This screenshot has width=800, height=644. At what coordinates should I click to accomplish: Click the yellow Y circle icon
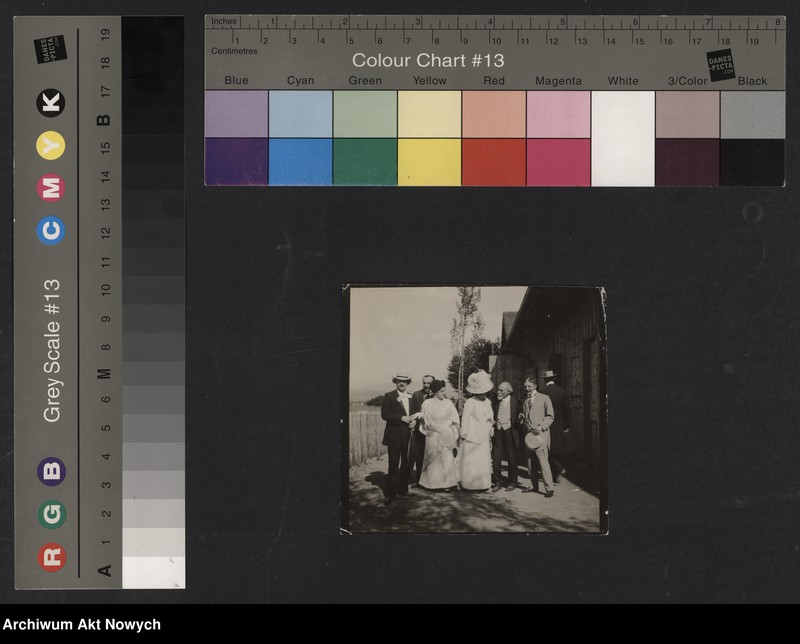51,145
